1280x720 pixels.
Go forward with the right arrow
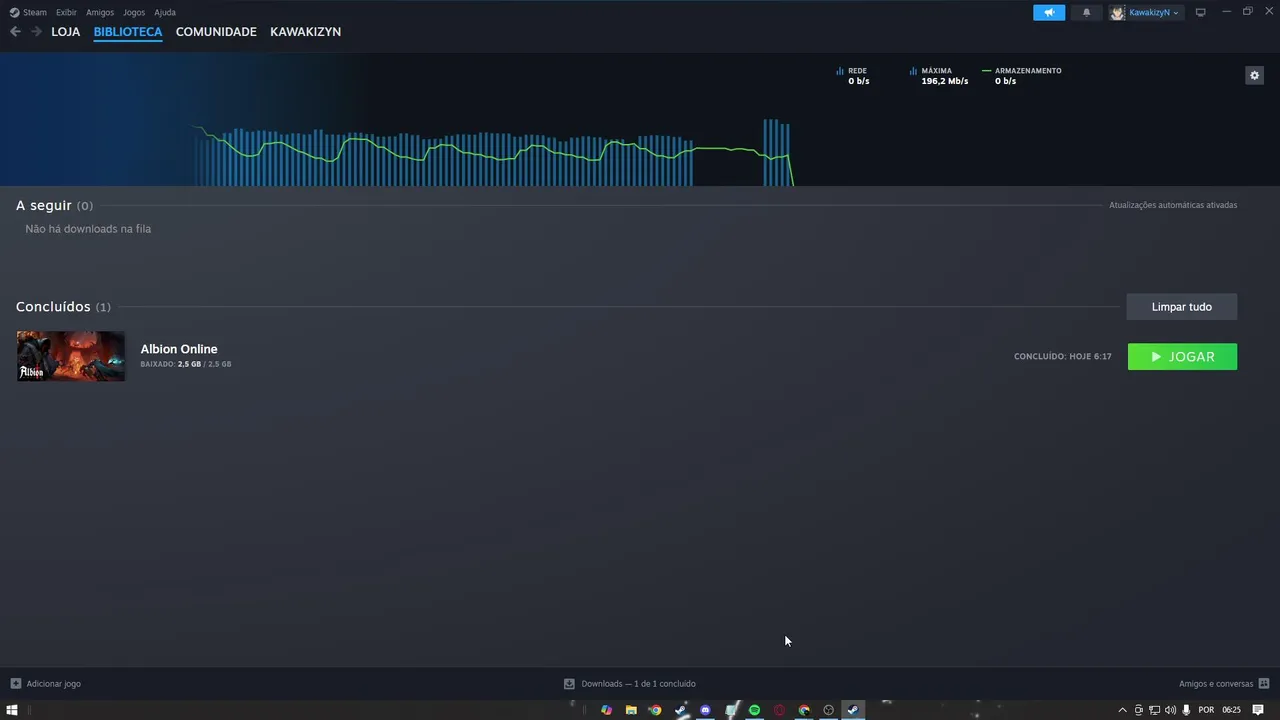(x=36, y=32)
